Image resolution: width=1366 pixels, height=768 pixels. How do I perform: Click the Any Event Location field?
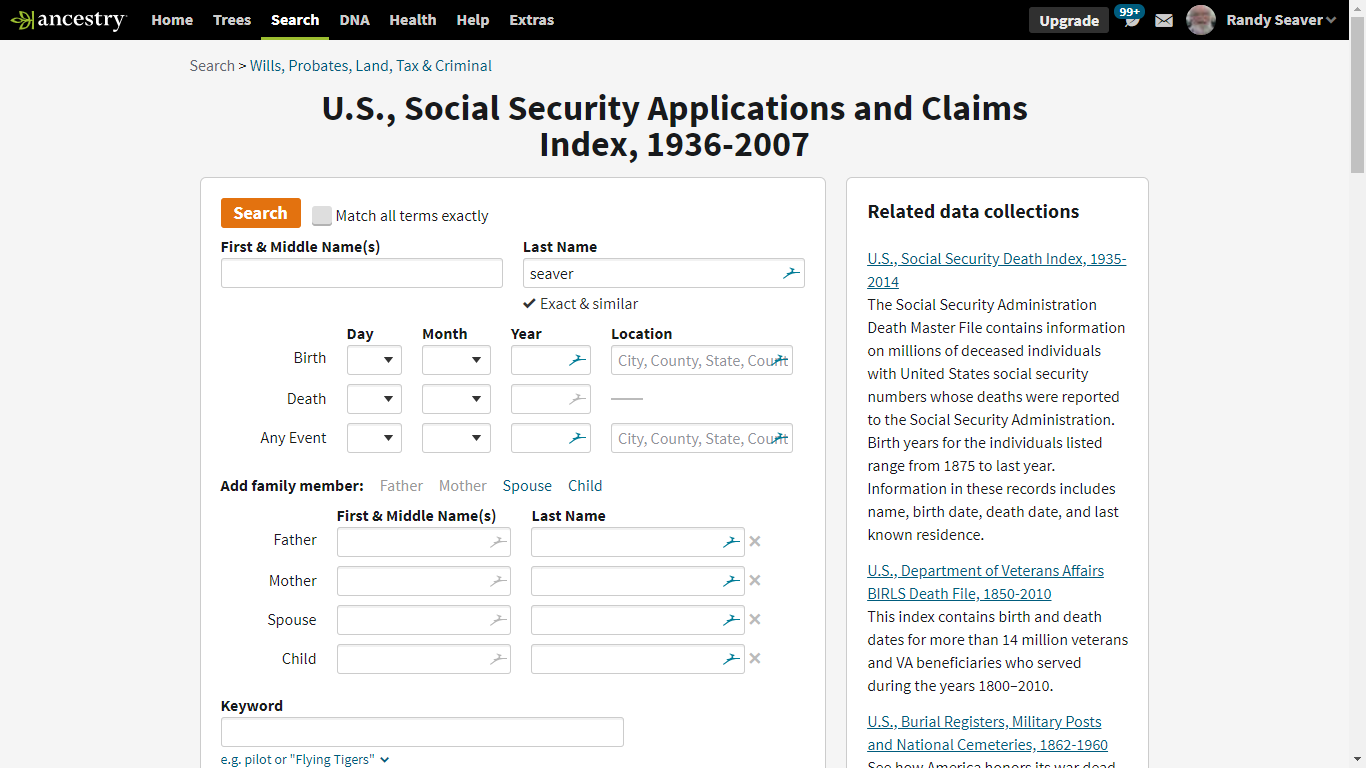pyautogui.click(x=702, y=438)
